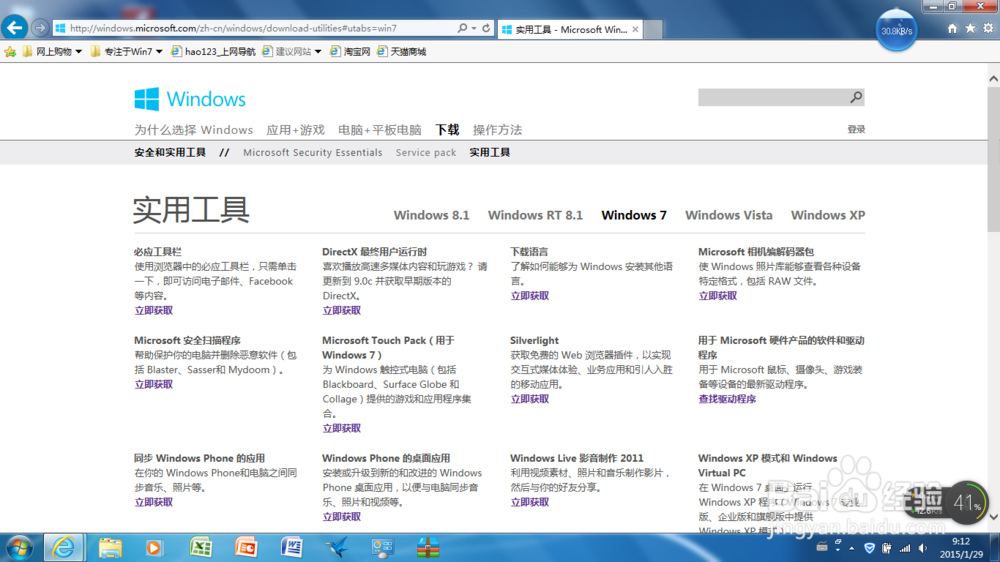Open 天猫商城 favorite link
1000x562 pixels.
point(401,52)
